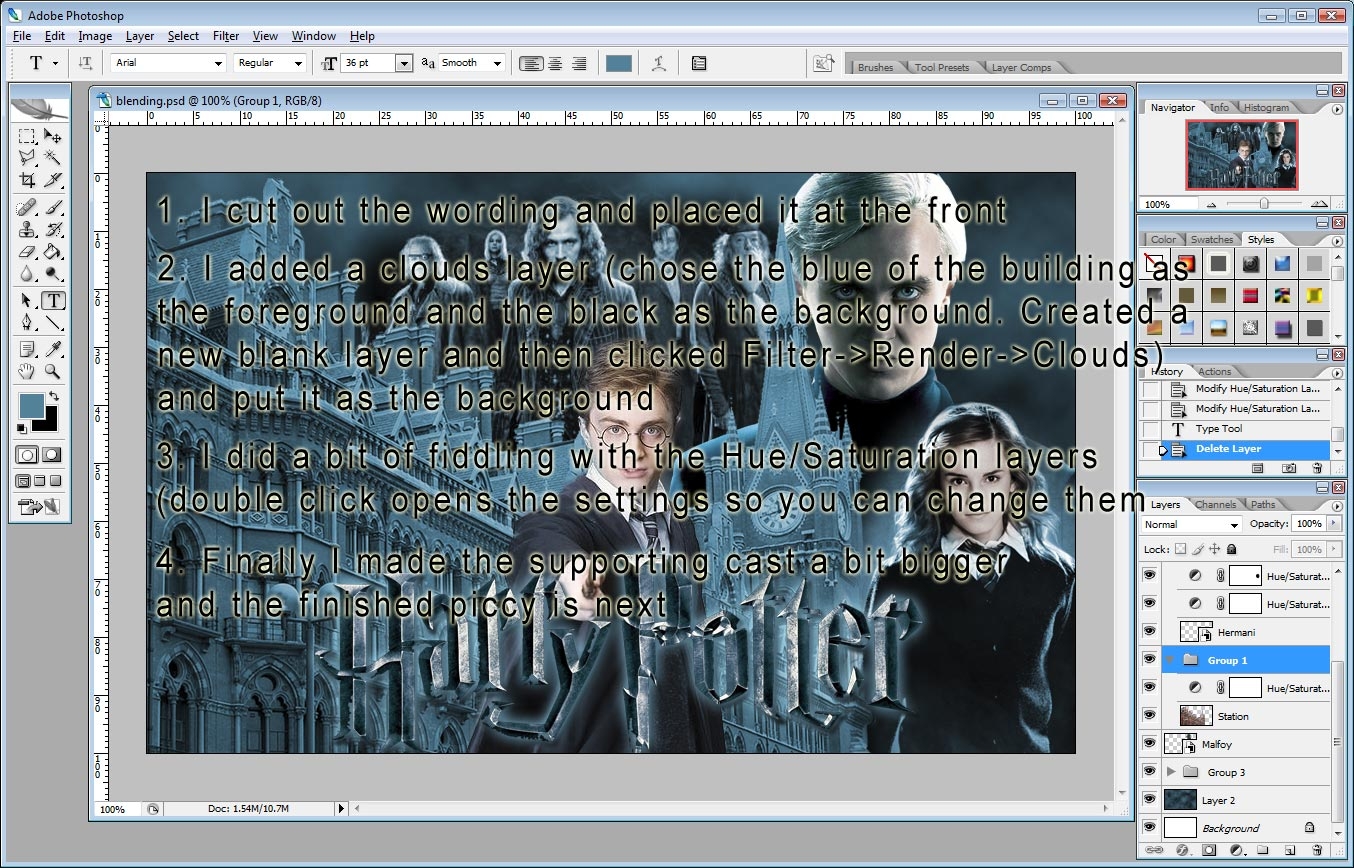The height and width of the screenshot is (868, 1354).
Task: Open the Filter menu
Action: pos(226,36)
